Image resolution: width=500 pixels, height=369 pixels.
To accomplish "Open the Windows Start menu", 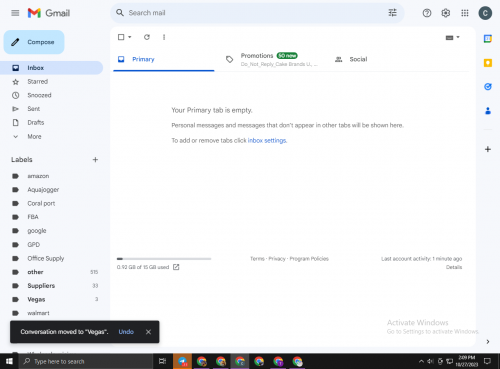I will click(9, 361).
